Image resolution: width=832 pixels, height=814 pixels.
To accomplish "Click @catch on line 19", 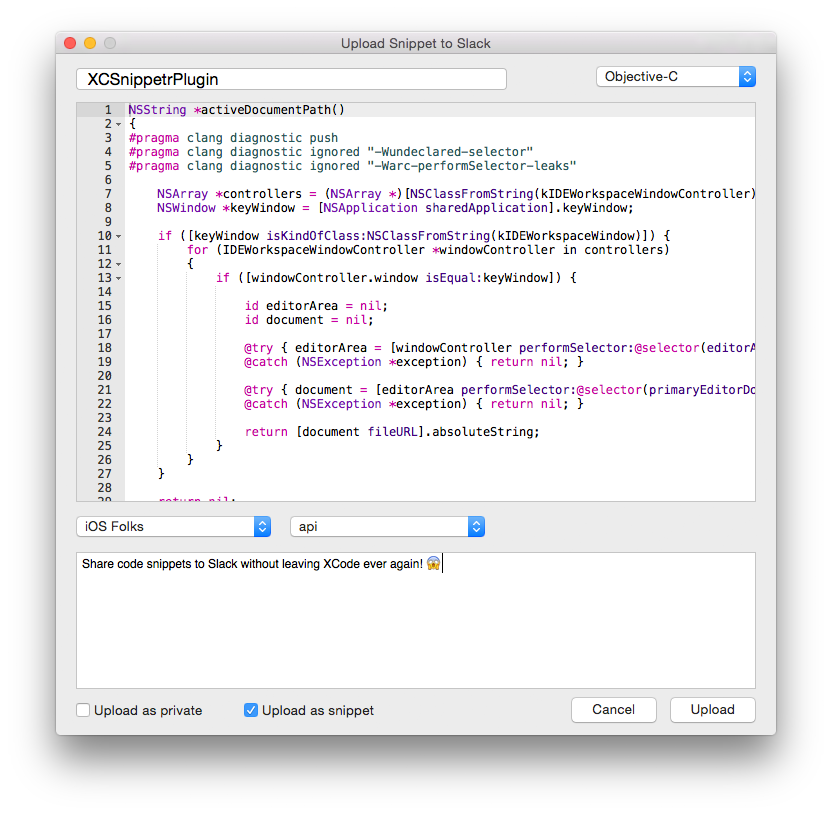I will coord(266,362).
